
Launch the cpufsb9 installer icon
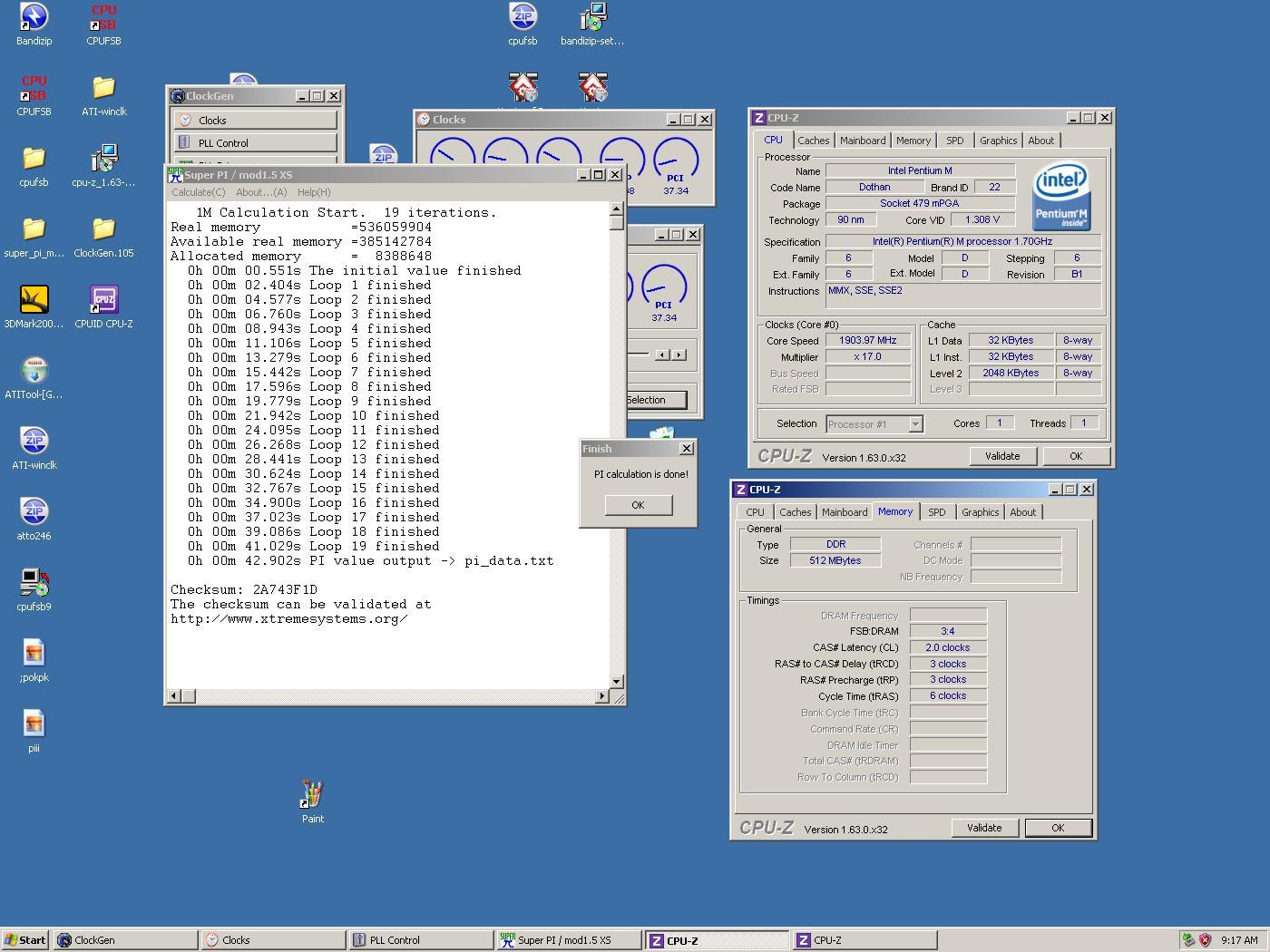coord(34,590)
